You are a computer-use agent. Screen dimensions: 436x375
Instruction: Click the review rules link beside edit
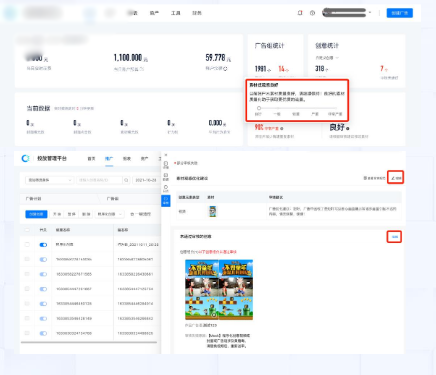[x=374, y=178]
